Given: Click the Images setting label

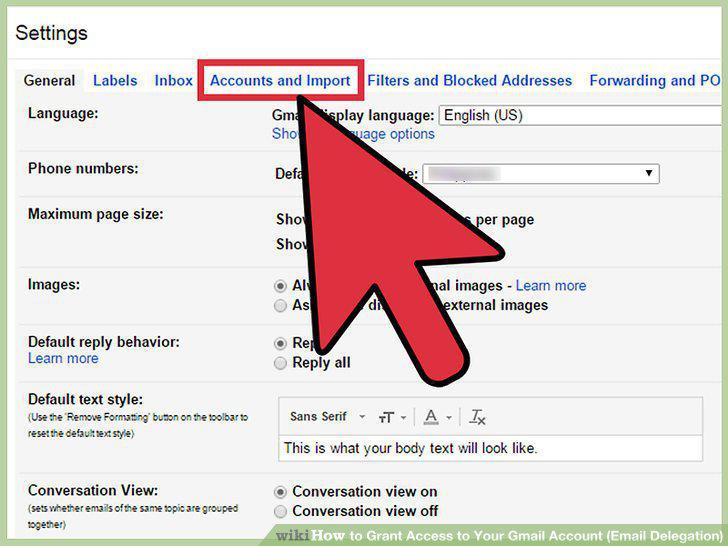Looking at the screenshot, I should pos(54,284).
